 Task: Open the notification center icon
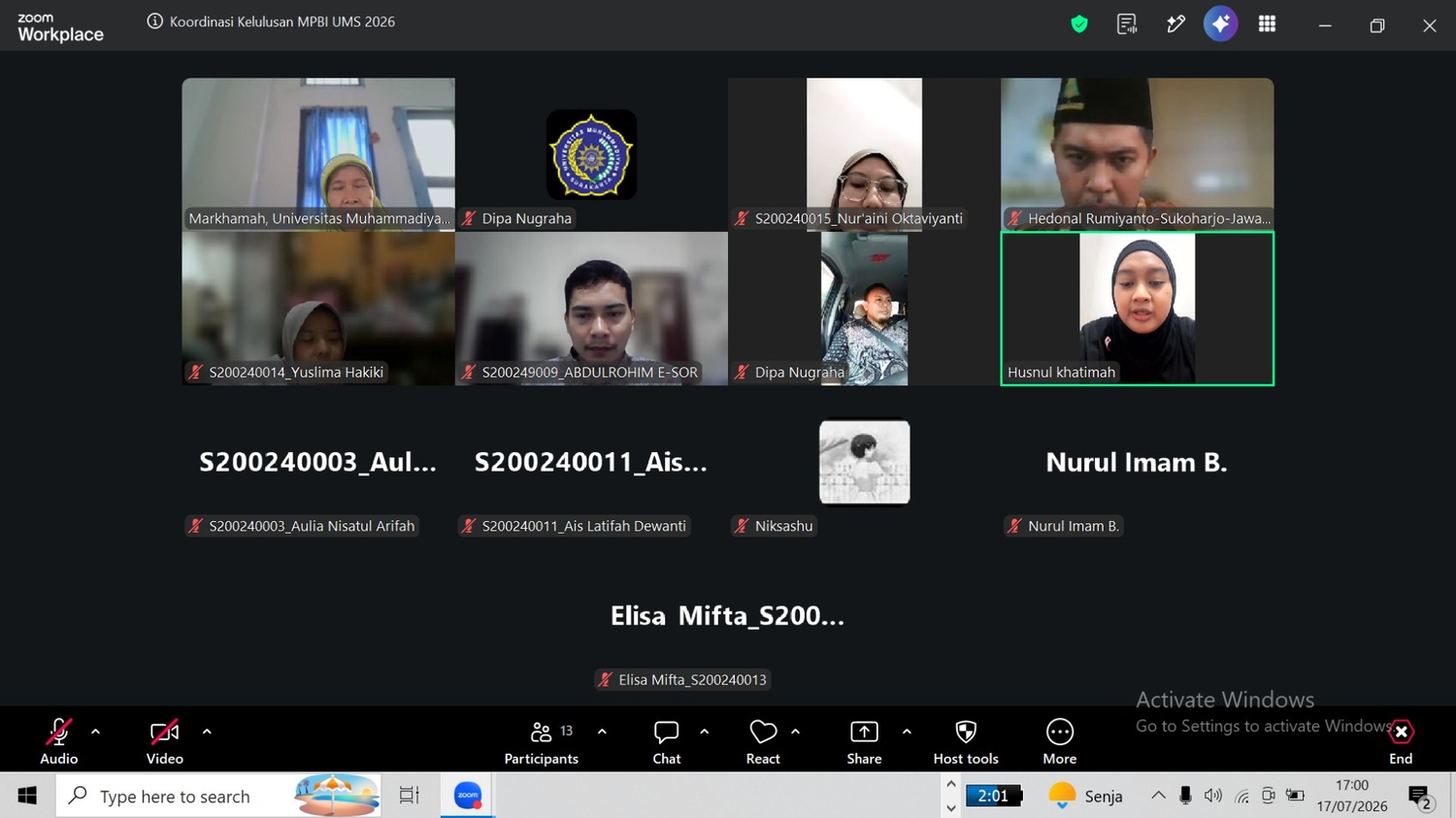coord(1420,797)
